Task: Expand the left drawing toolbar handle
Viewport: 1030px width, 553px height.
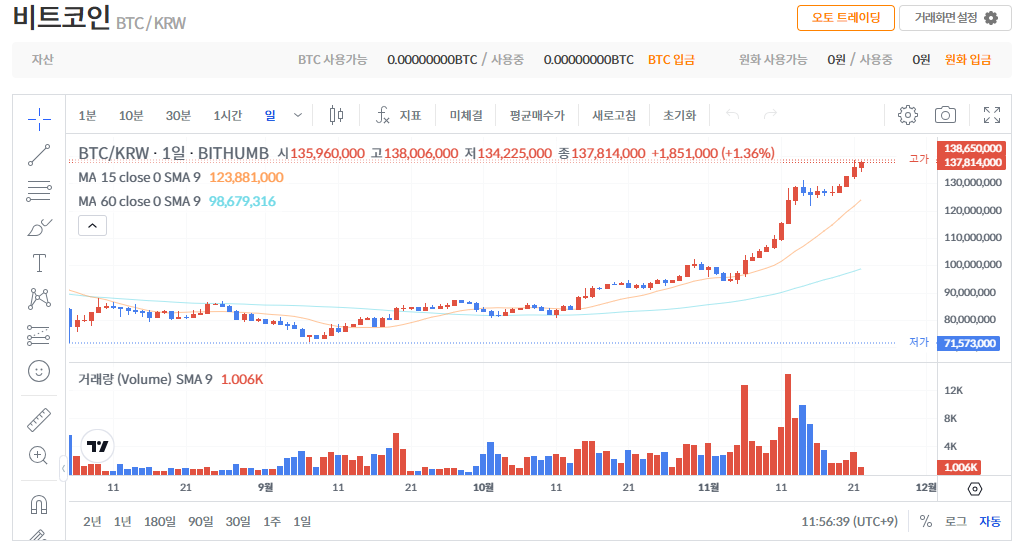Action: point(63,468)
